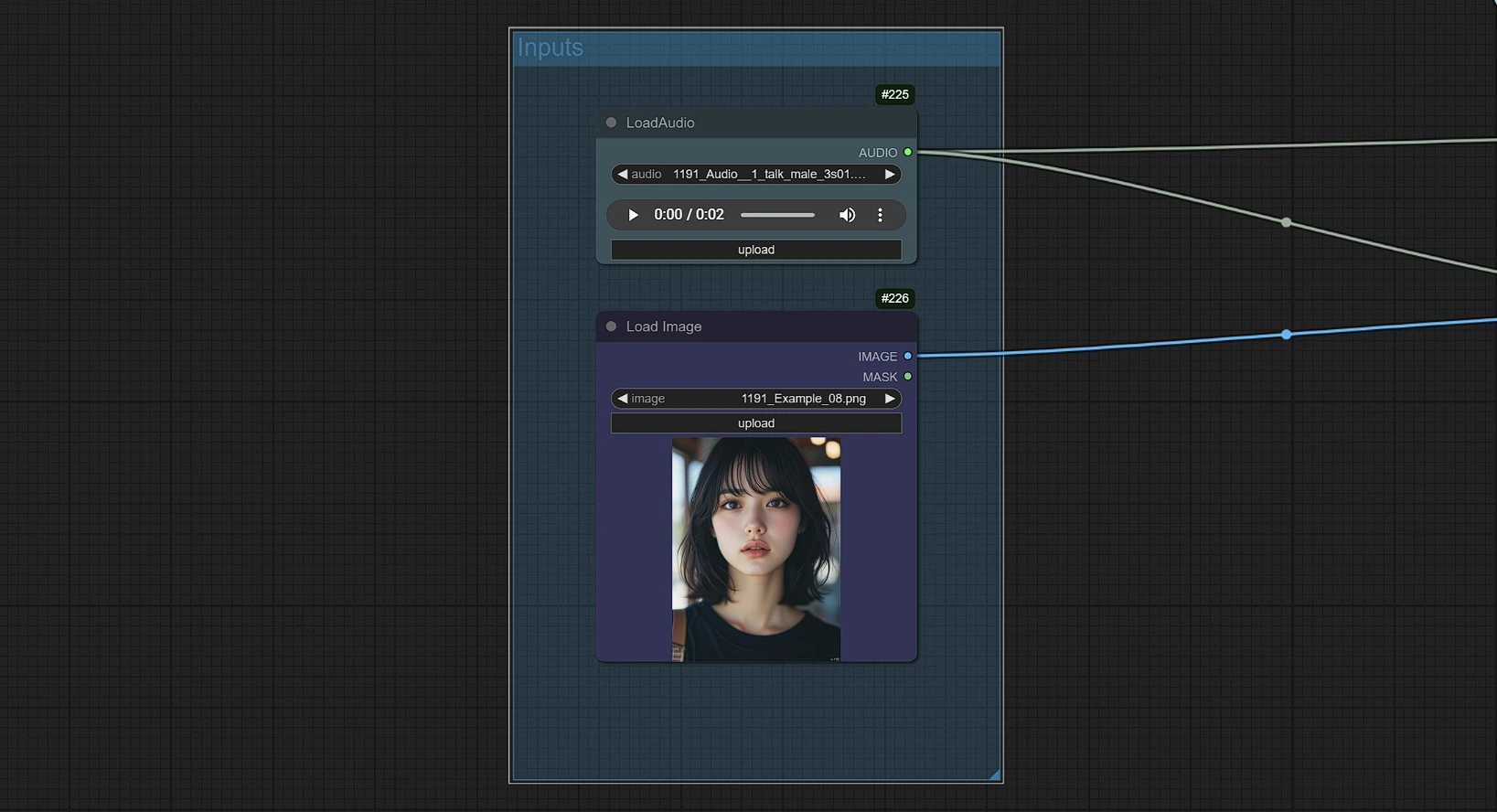Click the portrait preview thumbnail
This screenshot has height=812, width=1497.
756,550
